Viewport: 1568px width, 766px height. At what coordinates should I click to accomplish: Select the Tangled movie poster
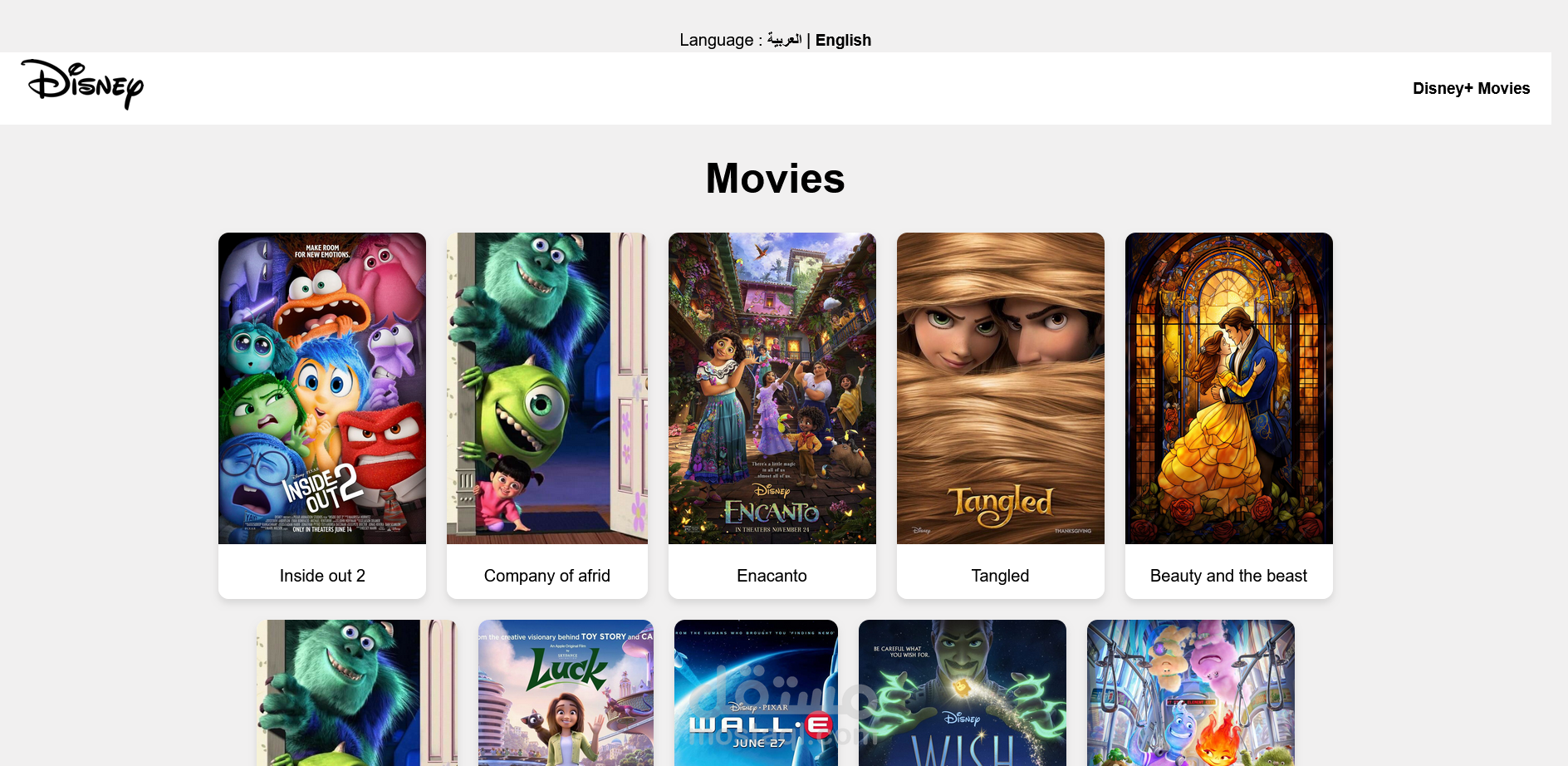[x=1001, y=388]
